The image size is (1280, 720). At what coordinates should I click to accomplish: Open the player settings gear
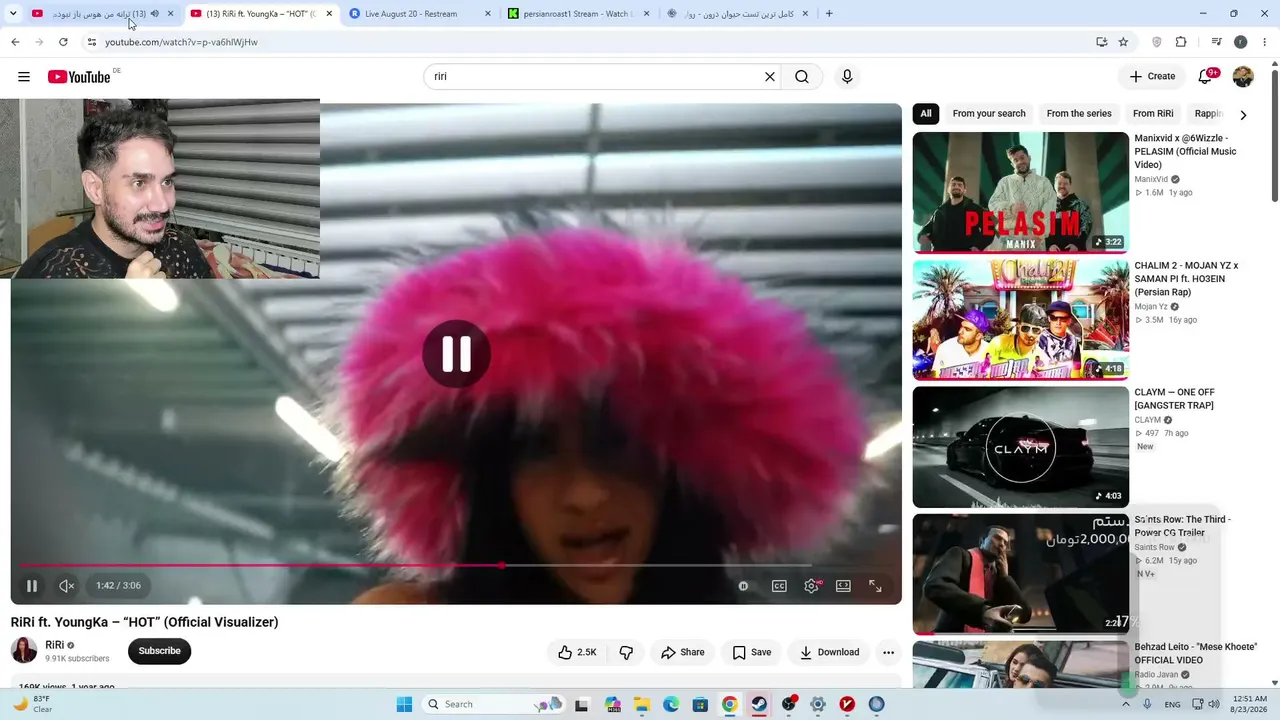coord(812,586)
